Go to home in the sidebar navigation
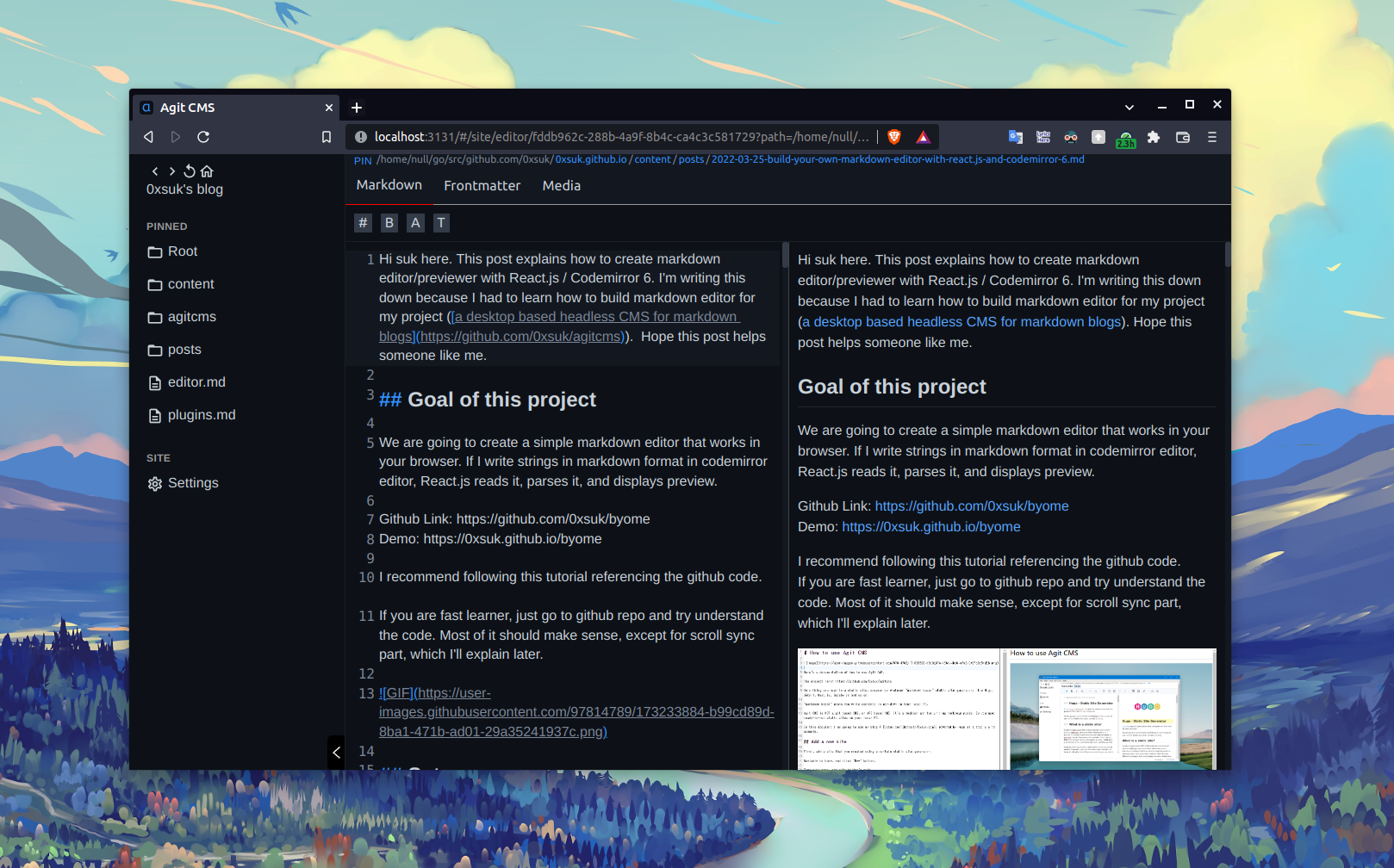 point(207,171)
